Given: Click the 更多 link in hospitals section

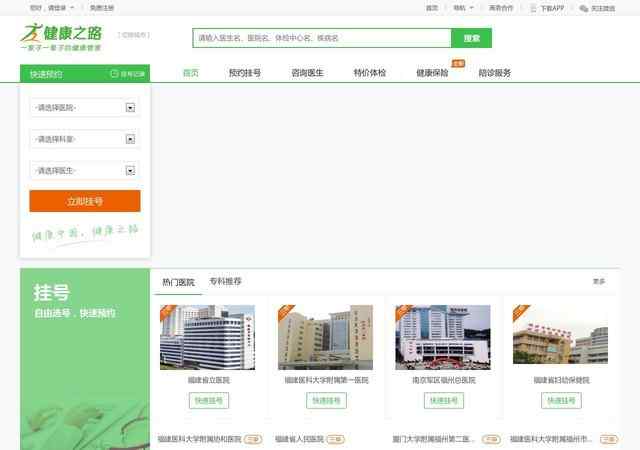Looking at the screenshot, I should tap(598, 282).
